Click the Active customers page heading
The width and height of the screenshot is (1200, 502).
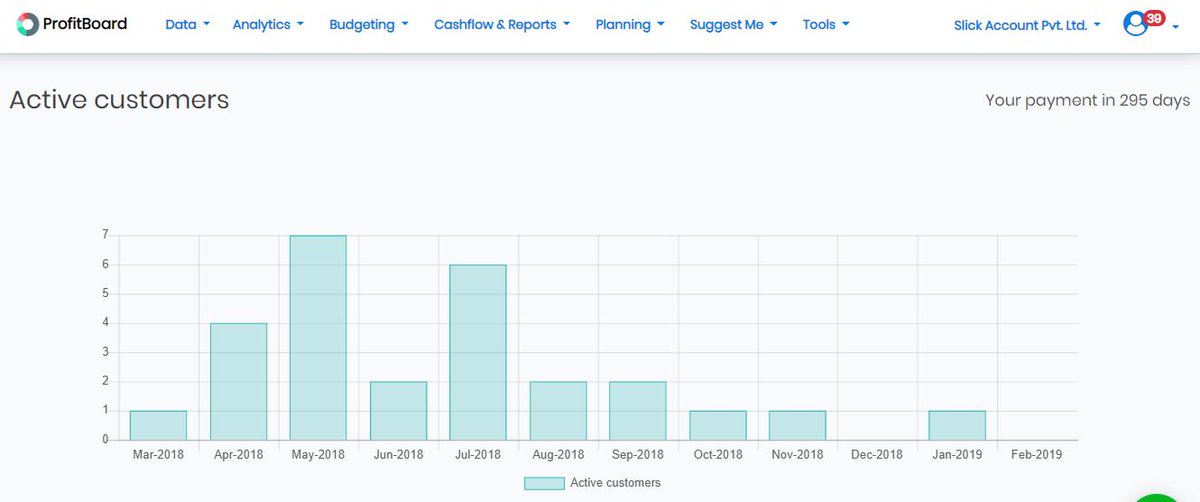pos(119,100)
